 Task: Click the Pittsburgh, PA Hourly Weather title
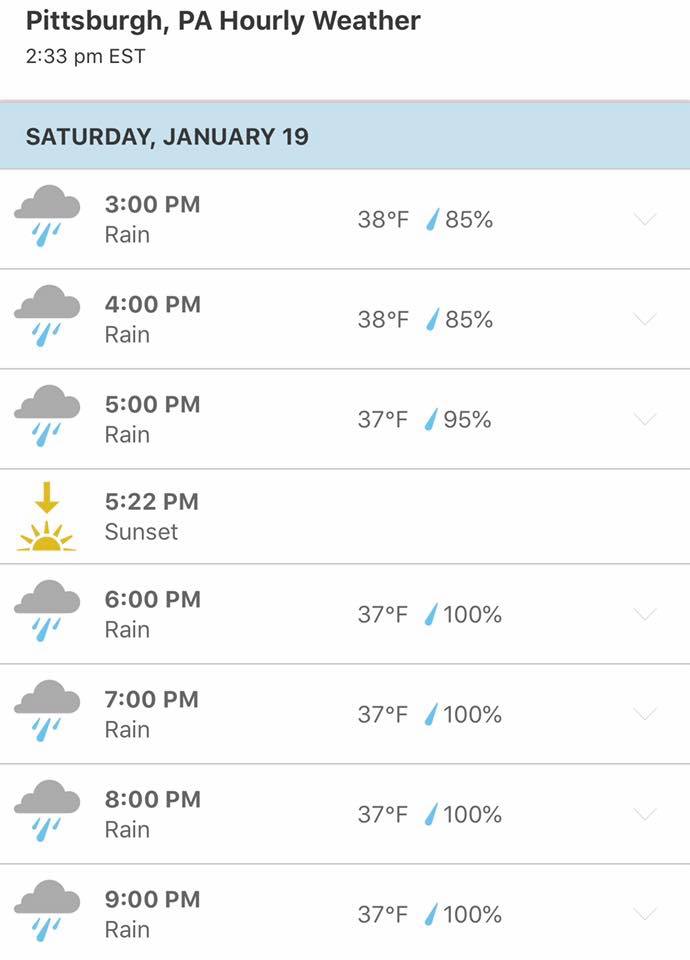(223, 21)
